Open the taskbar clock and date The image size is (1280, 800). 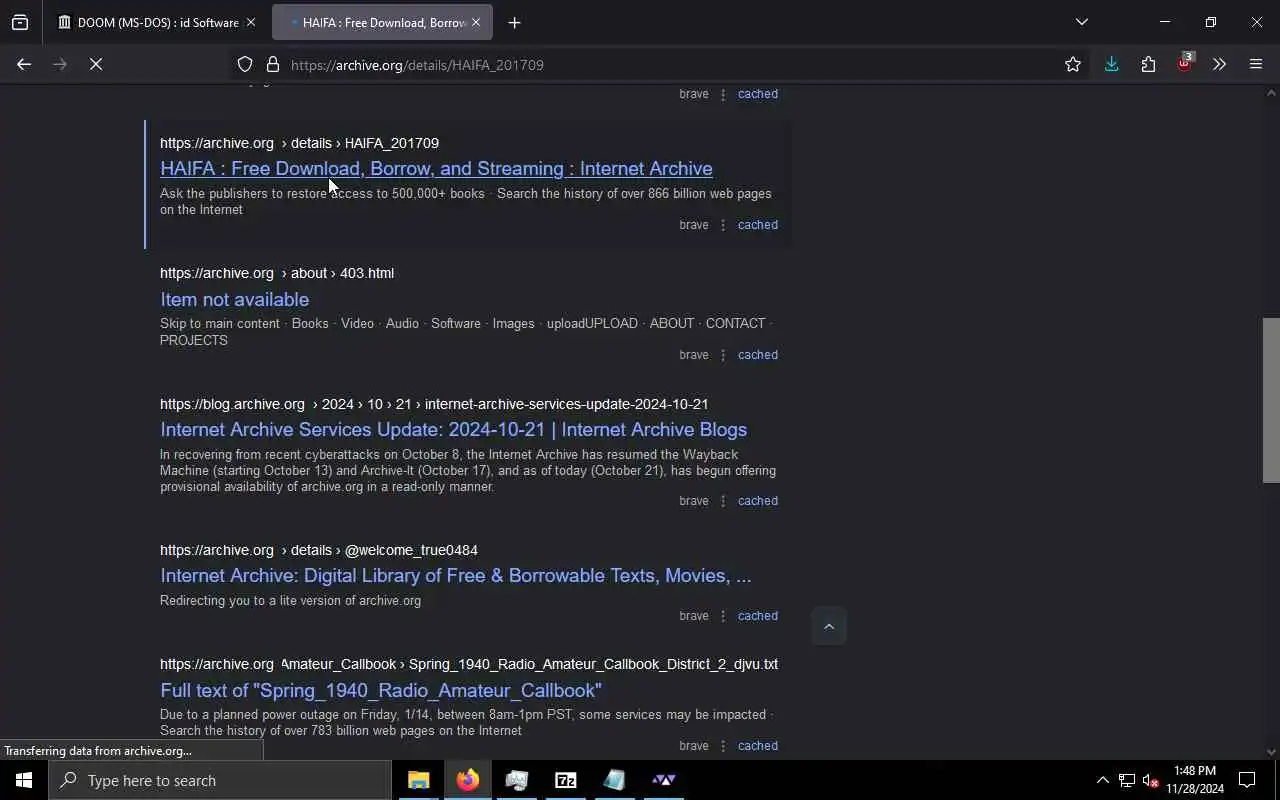coord(1195,780)
